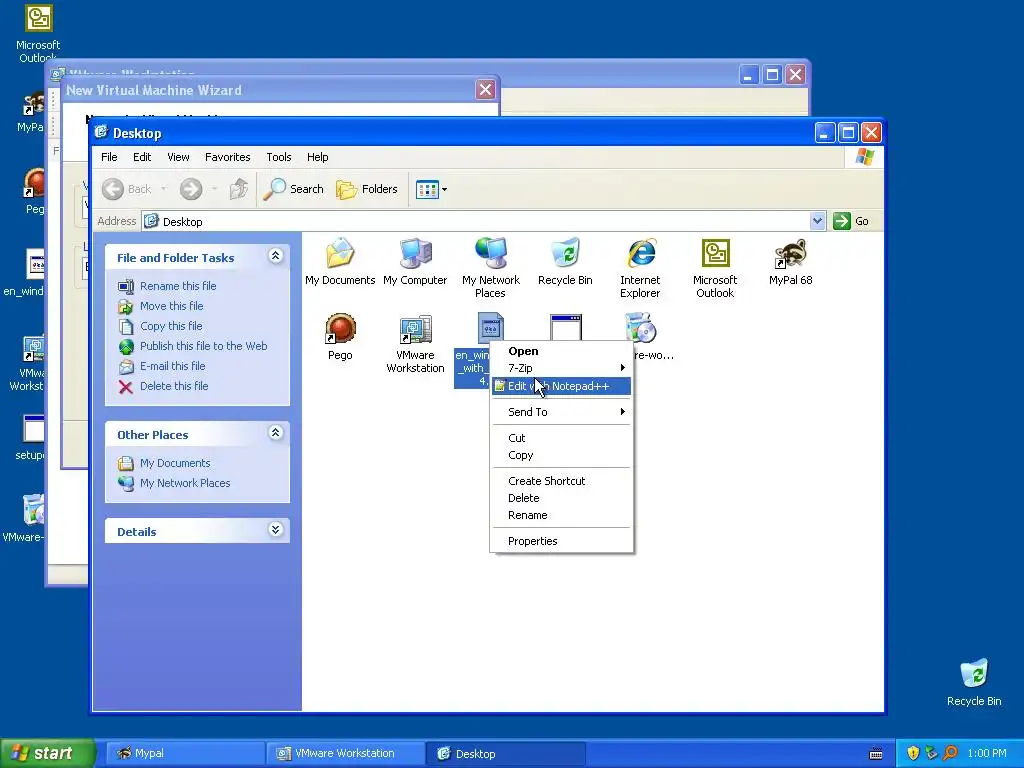This screenshot has height=768, width=1024.
Task: Select VMware Workstation shortcut in file pane
Action: click(415, 328)
